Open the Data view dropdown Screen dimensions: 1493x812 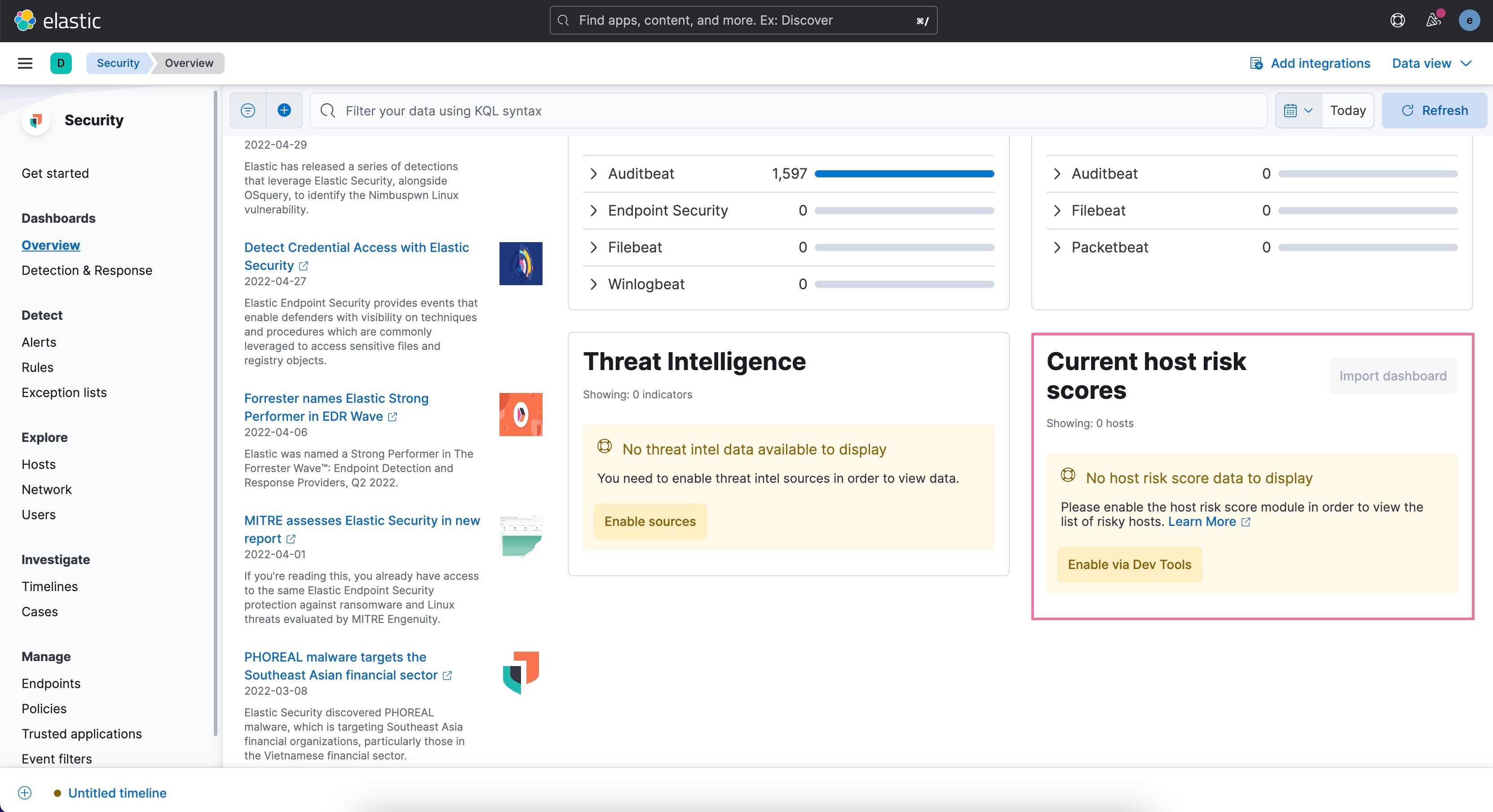1430,62
